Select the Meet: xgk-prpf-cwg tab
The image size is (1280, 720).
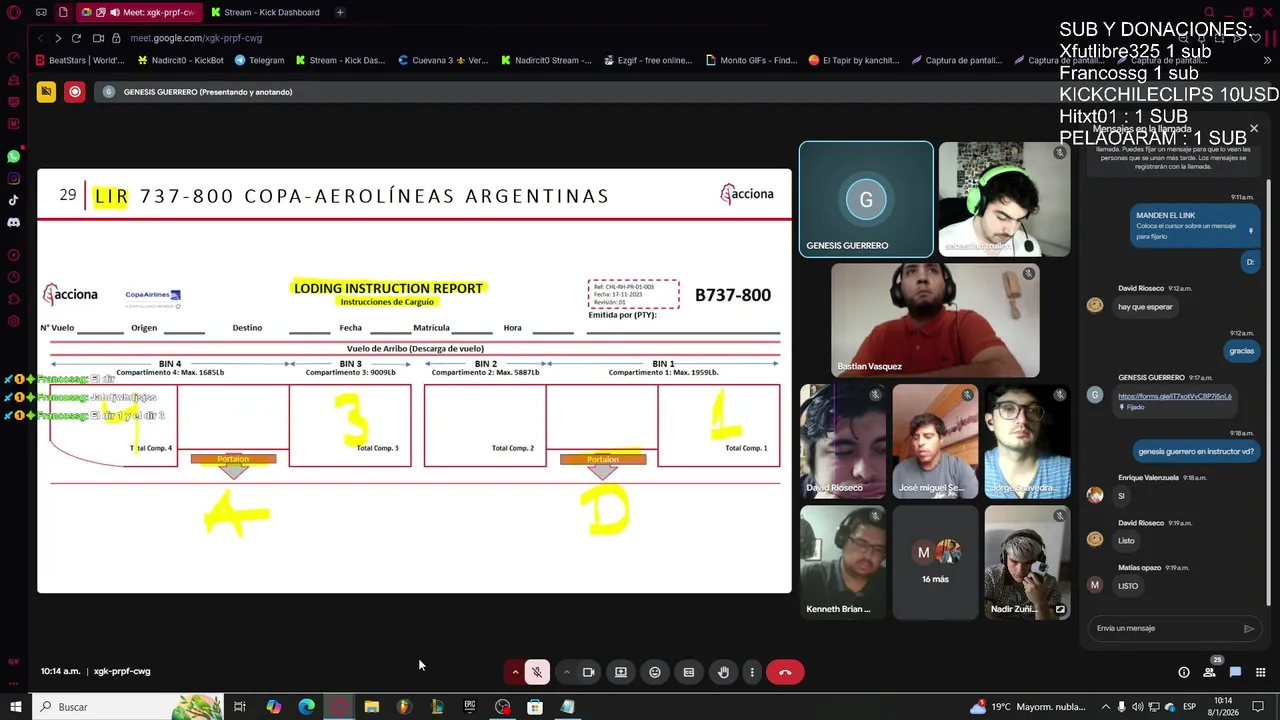pyautogui.click(x=140, y=12)
